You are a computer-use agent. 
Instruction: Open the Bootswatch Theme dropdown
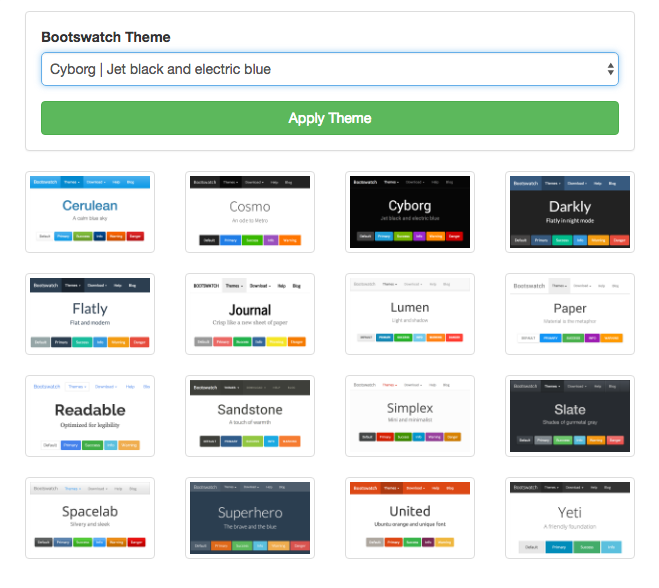tap(330, 69)
